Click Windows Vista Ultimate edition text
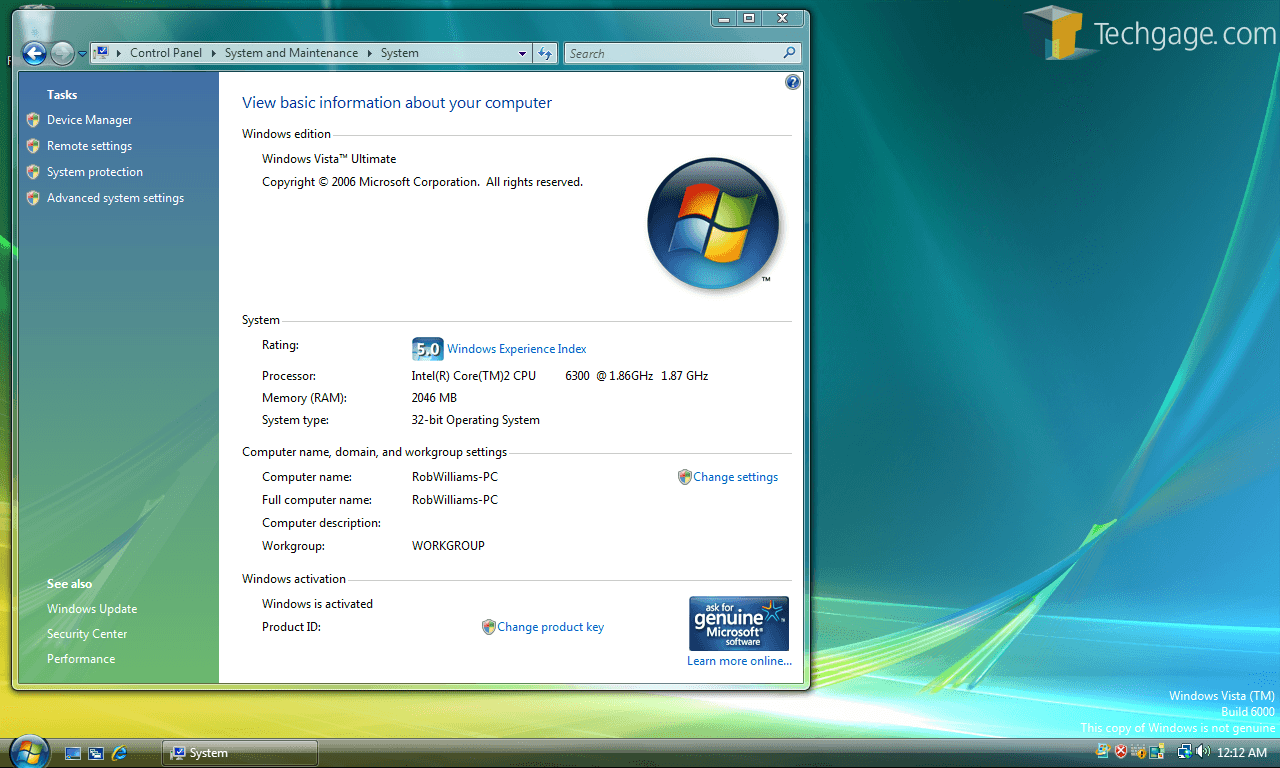 tap(329, 159)
